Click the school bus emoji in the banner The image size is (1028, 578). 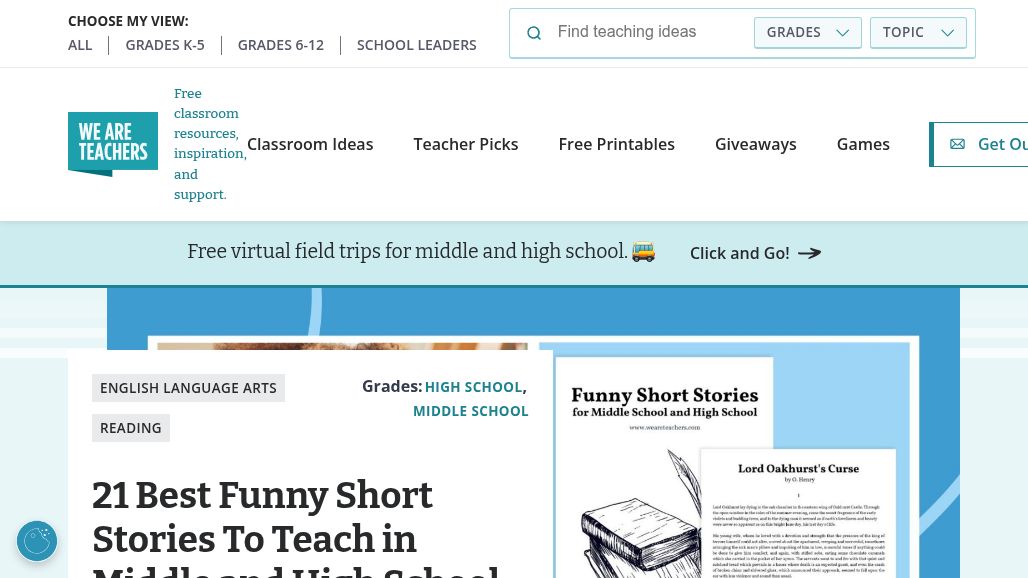tap(644, 252)
